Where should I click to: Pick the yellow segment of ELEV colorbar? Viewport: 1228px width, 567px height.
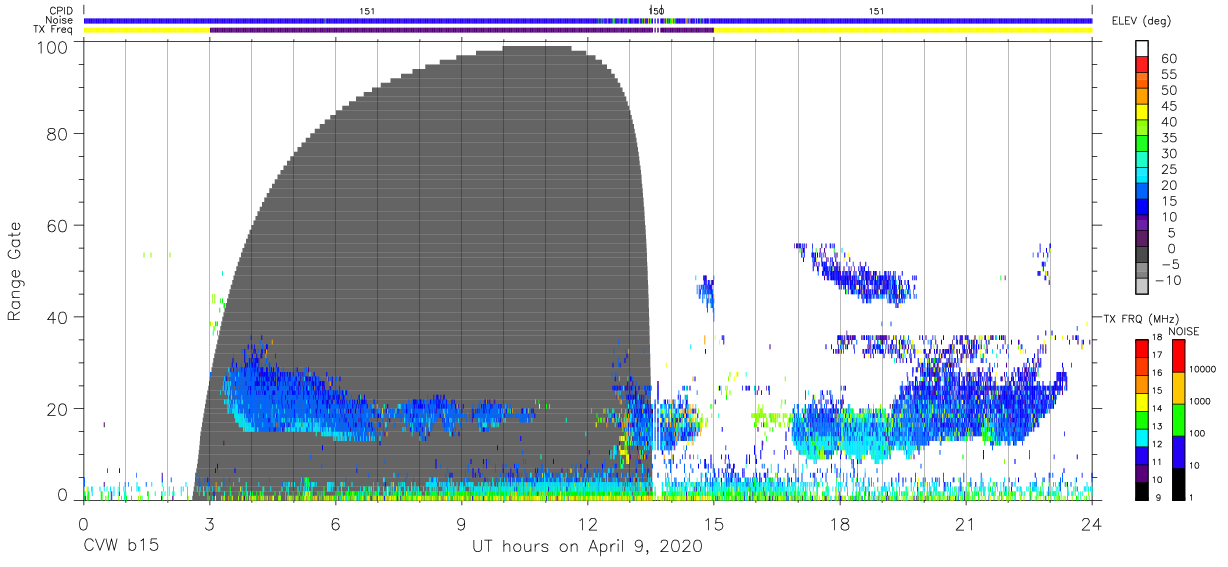1144,113
